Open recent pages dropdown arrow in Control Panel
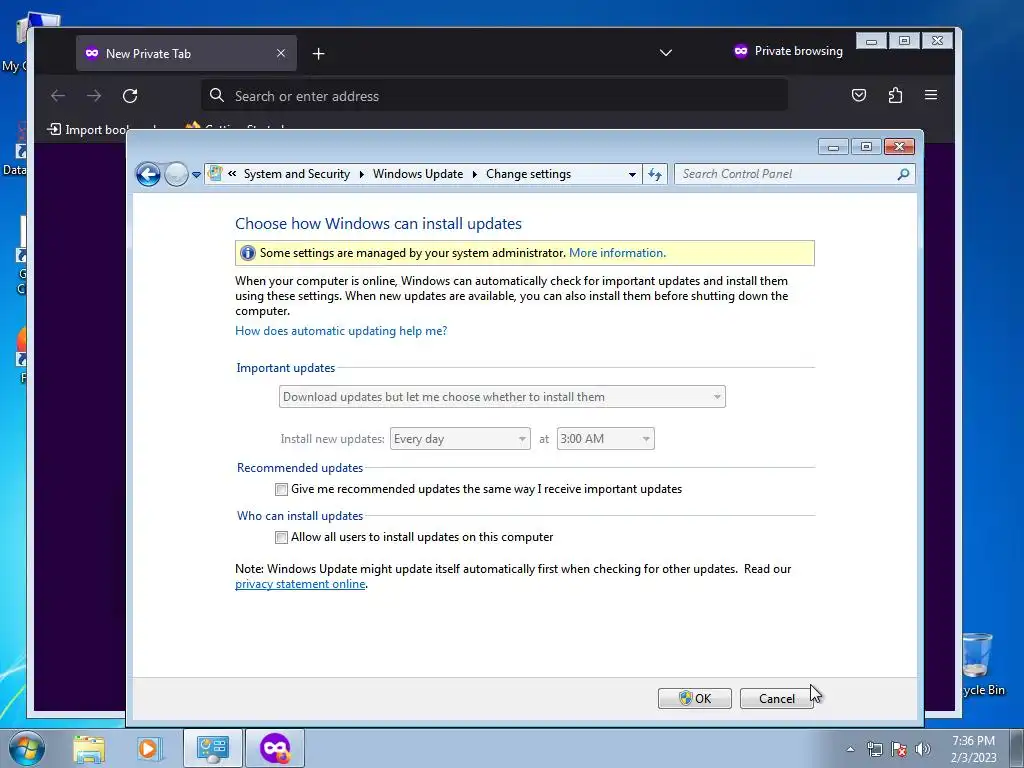Viewport: 1024px width, 768px height. click(196, 174)
